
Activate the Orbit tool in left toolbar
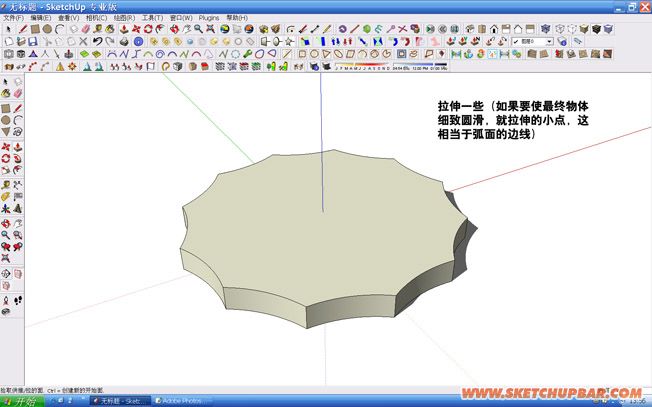click(x=6, y=224)
